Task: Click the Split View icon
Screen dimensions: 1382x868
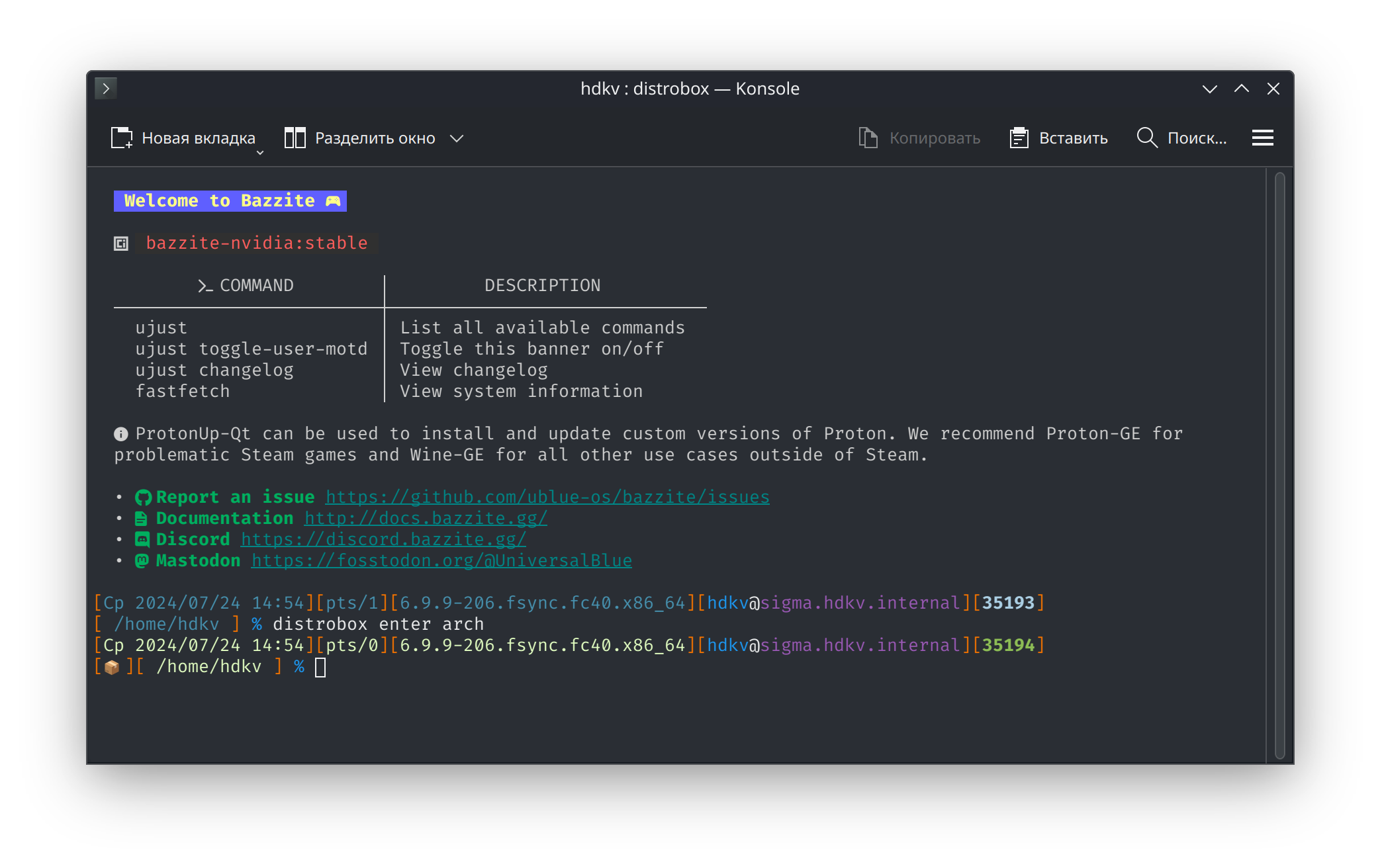Action: point(295,138)
